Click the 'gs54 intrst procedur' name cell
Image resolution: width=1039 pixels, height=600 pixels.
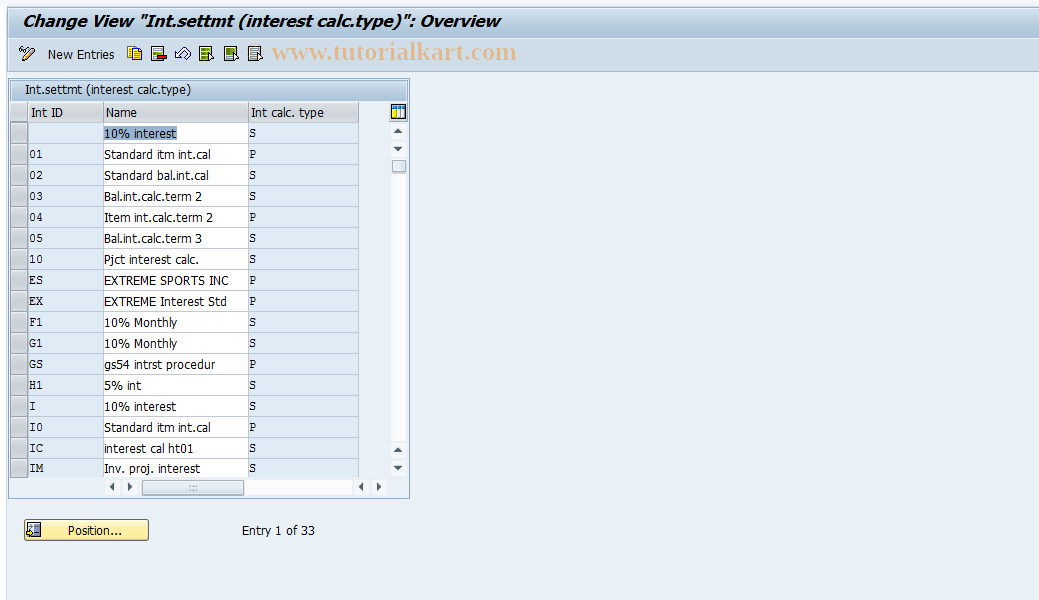[x=176, y=365]
